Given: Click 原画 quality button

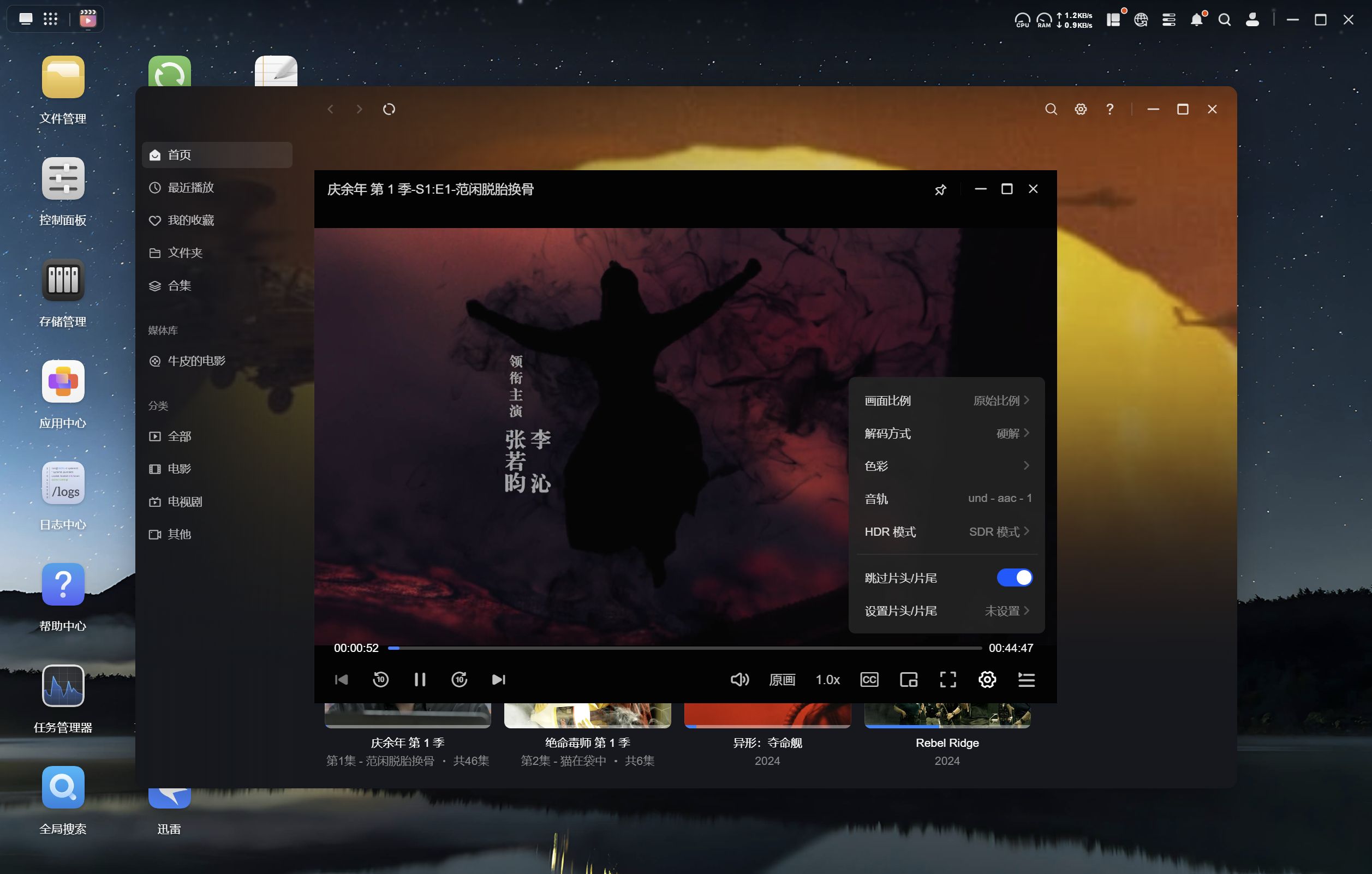Looking at the screenshot, I should 782,679.
